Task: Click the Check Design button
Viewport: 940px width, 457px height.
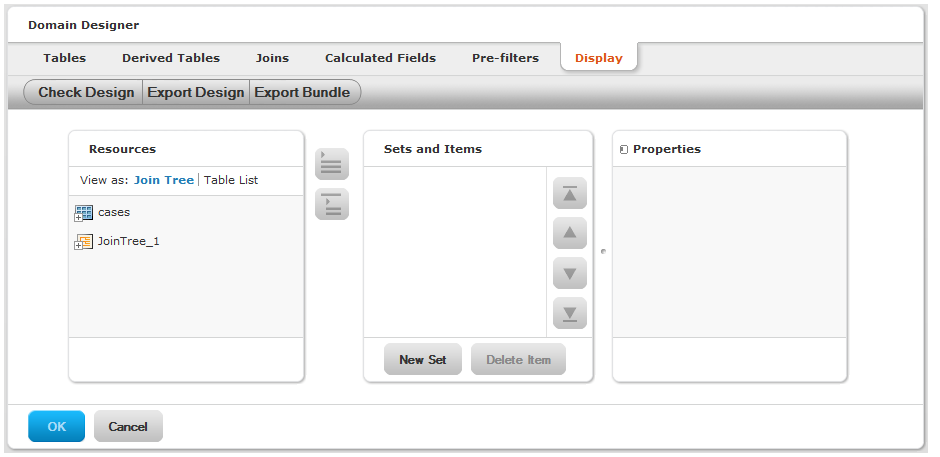Action: pos(84,92)
